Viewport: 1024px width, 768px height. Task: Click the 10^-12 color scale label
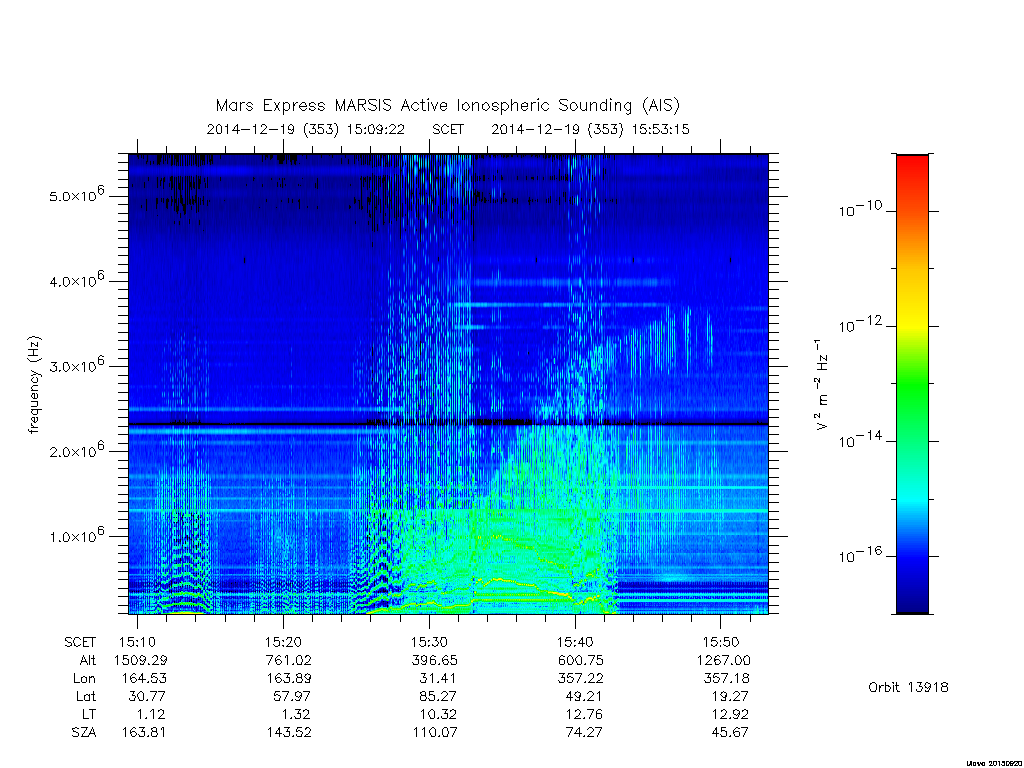pos(860,325)
